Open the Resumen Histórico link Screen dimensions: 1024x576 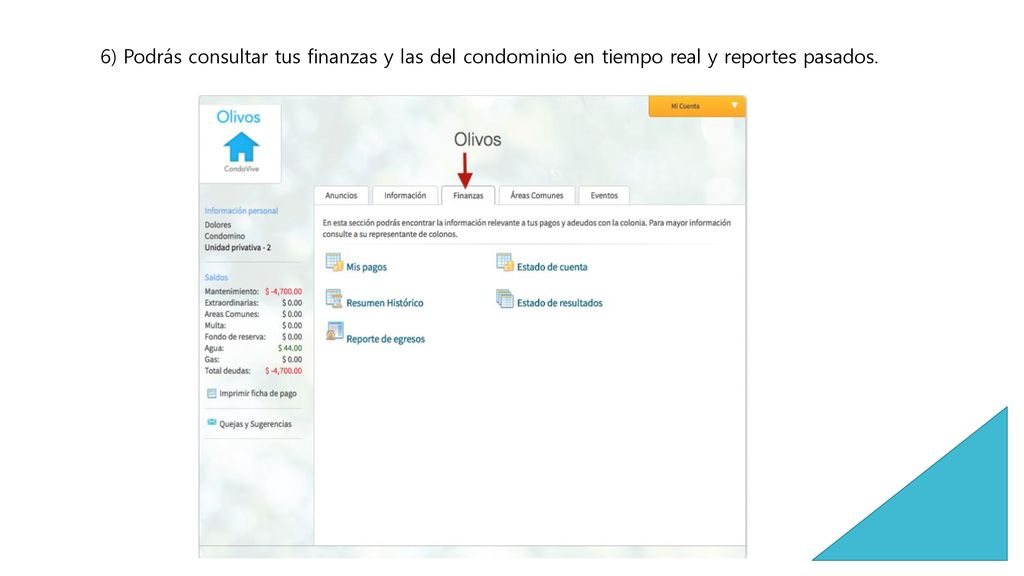[x=385, y=303]
